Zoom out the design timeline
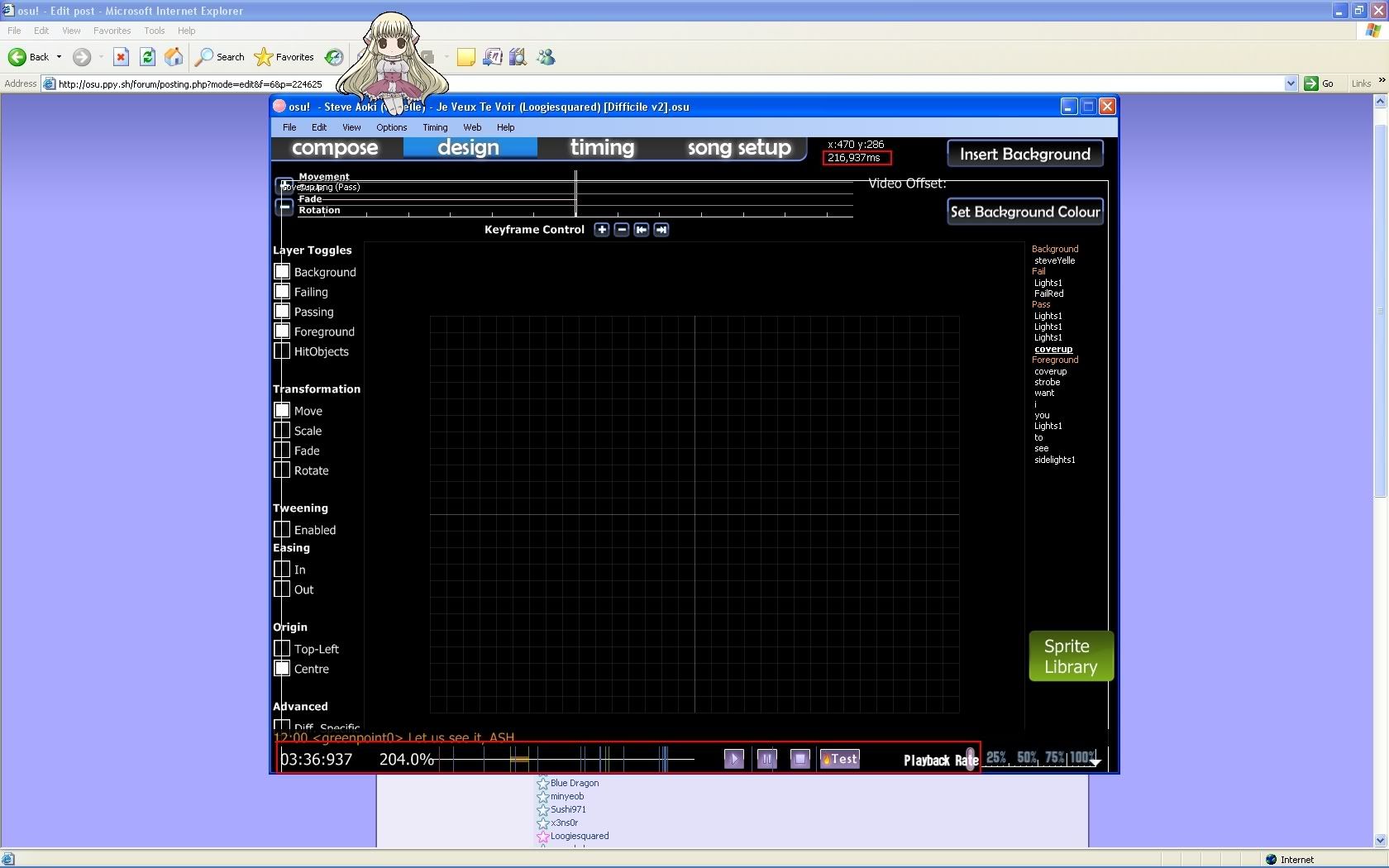This screenshot has height=868, width=1389. click(284, 207)
